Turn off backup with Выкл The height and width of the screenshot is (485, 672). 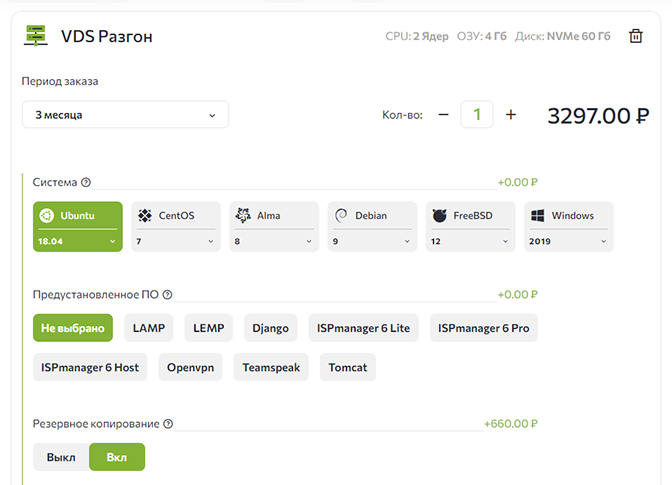click(61, 457)
